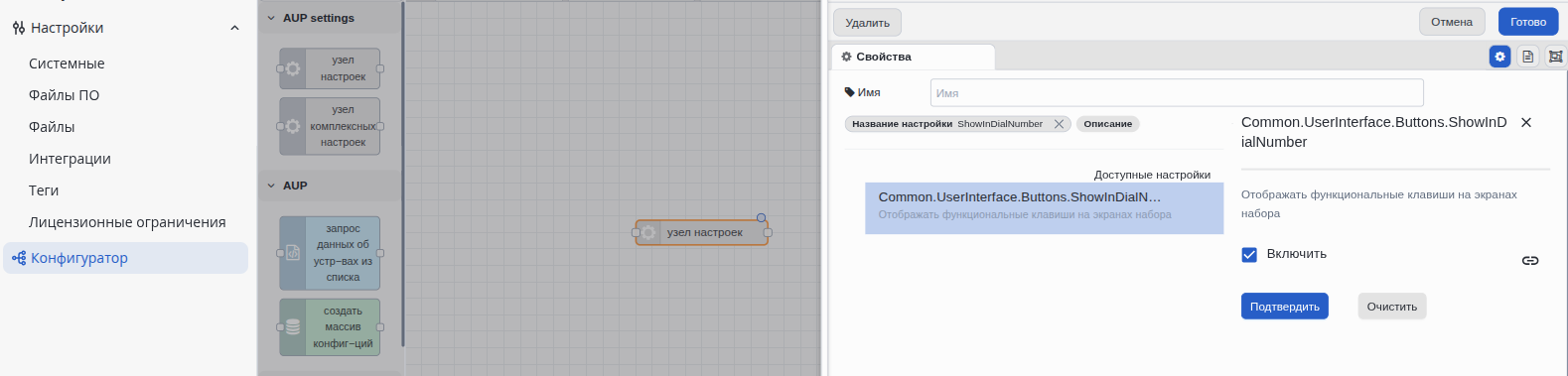Screen dimensions: 1568x376
Task: Select the узел настроек palette node
Action: (330, 68)
